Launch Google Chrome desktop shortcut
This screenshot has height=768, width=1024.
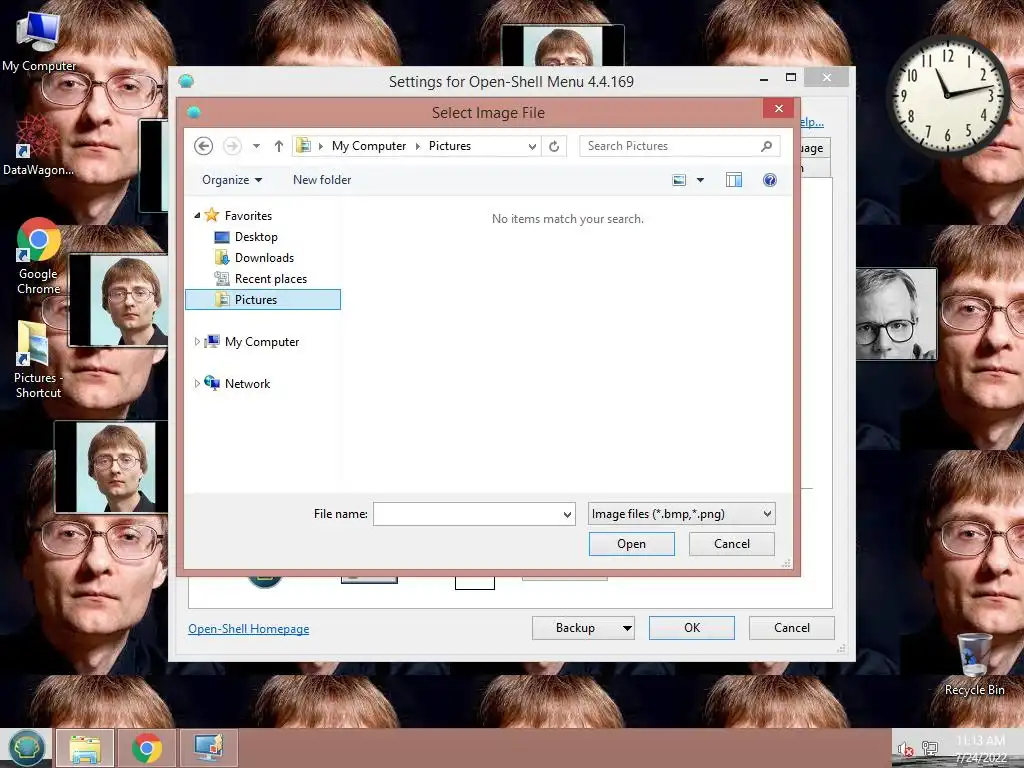(39, 256)
